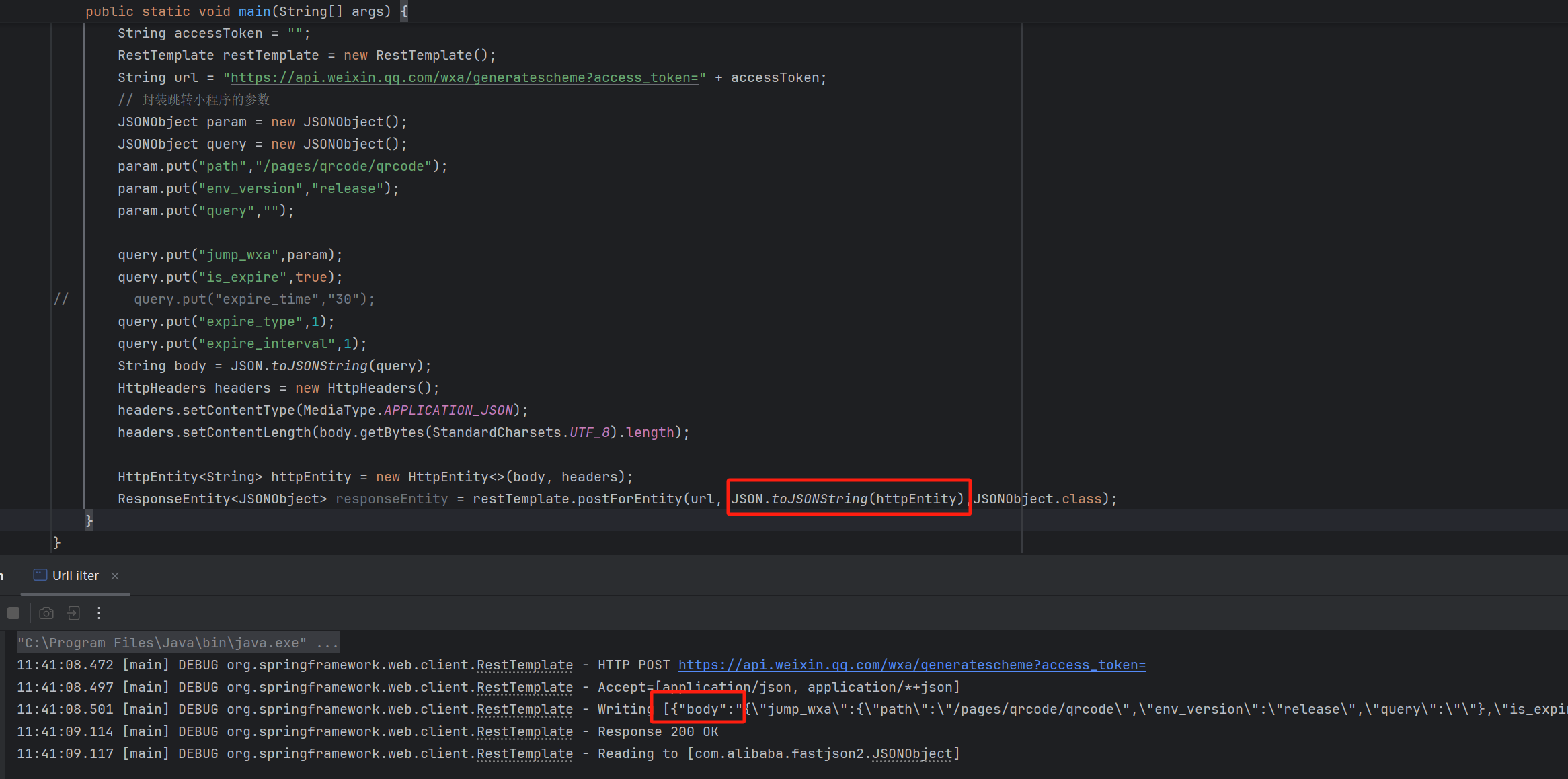The height and width of the screenshot is (779, 1568).
Task: Click the Stop process square icon
Action: pyautogui.click(x=13, y=613)
